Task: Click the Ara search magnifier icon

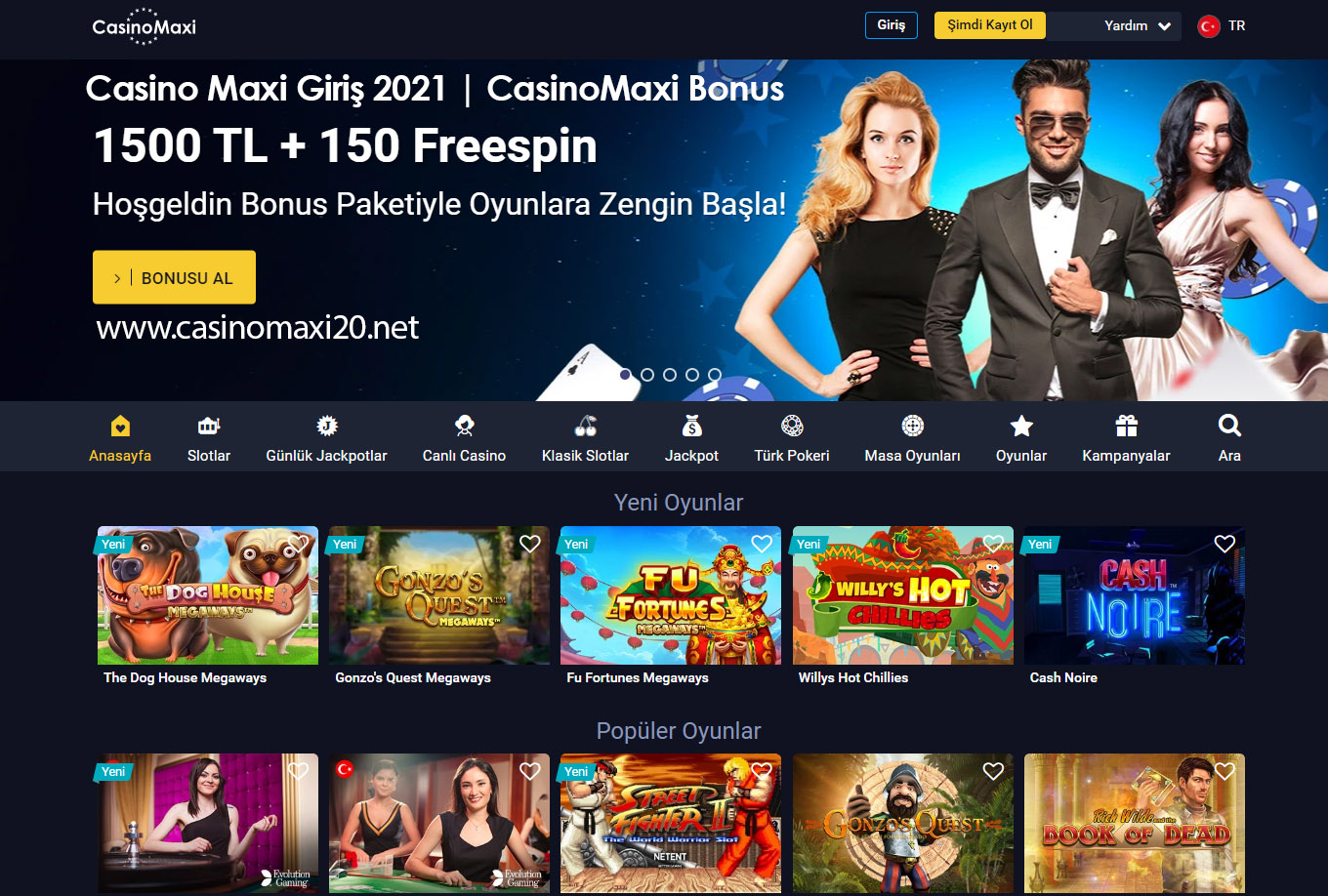Action: (1229, 426)
